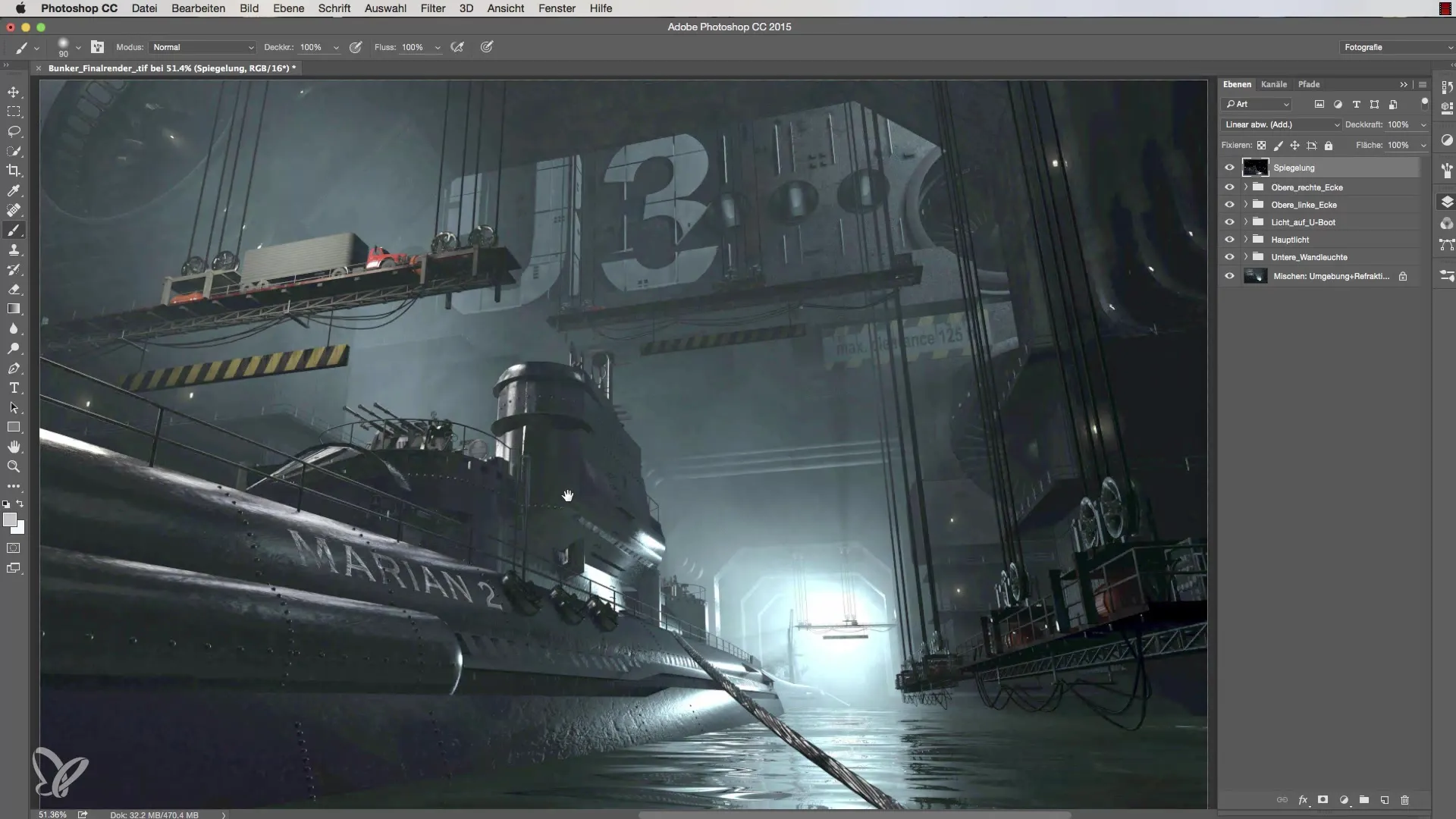Screen dimensions: 1456x819
Task: Select the History Brush tool
Action: (x=14, y=269)
